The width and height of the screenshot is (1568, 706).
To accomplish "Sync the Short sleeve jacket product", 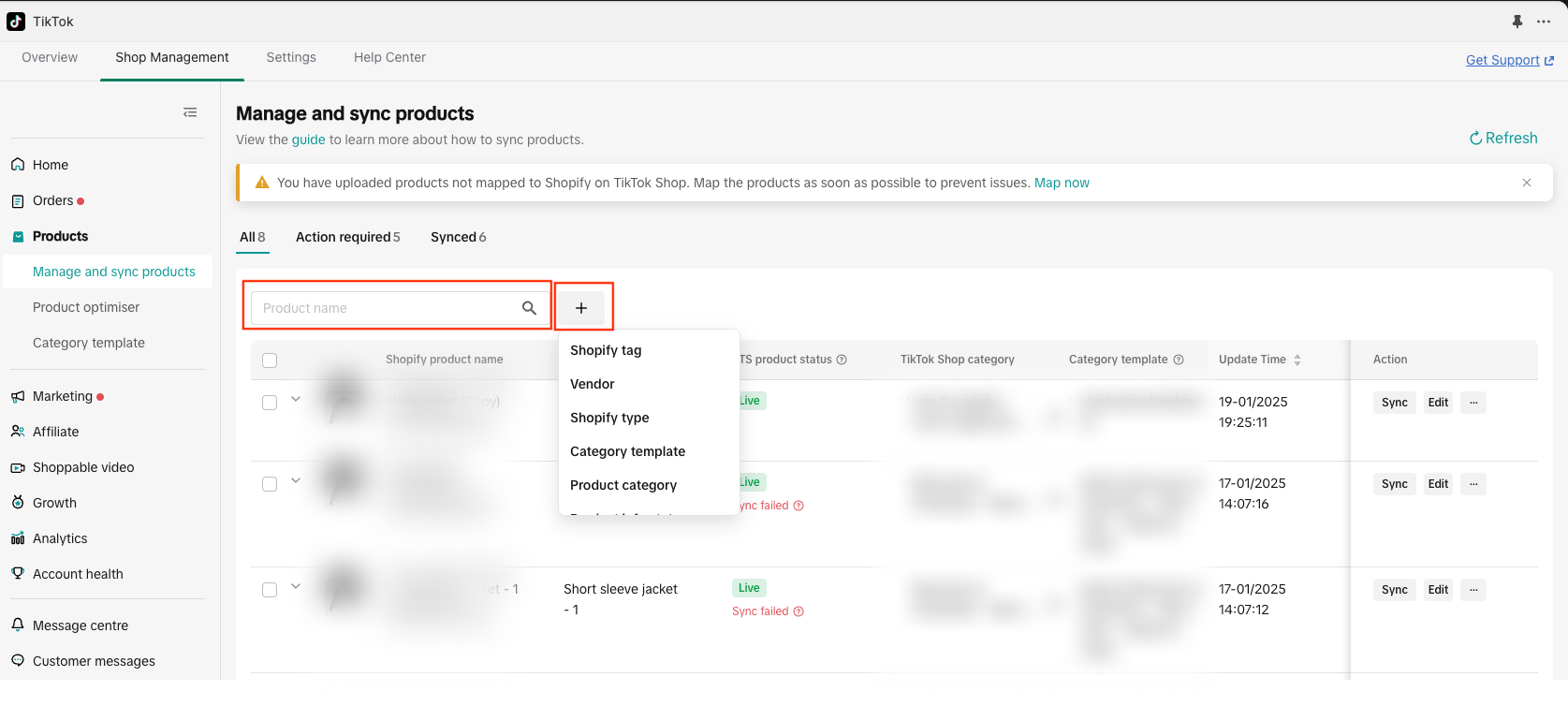I will [x=1395, y=590].
